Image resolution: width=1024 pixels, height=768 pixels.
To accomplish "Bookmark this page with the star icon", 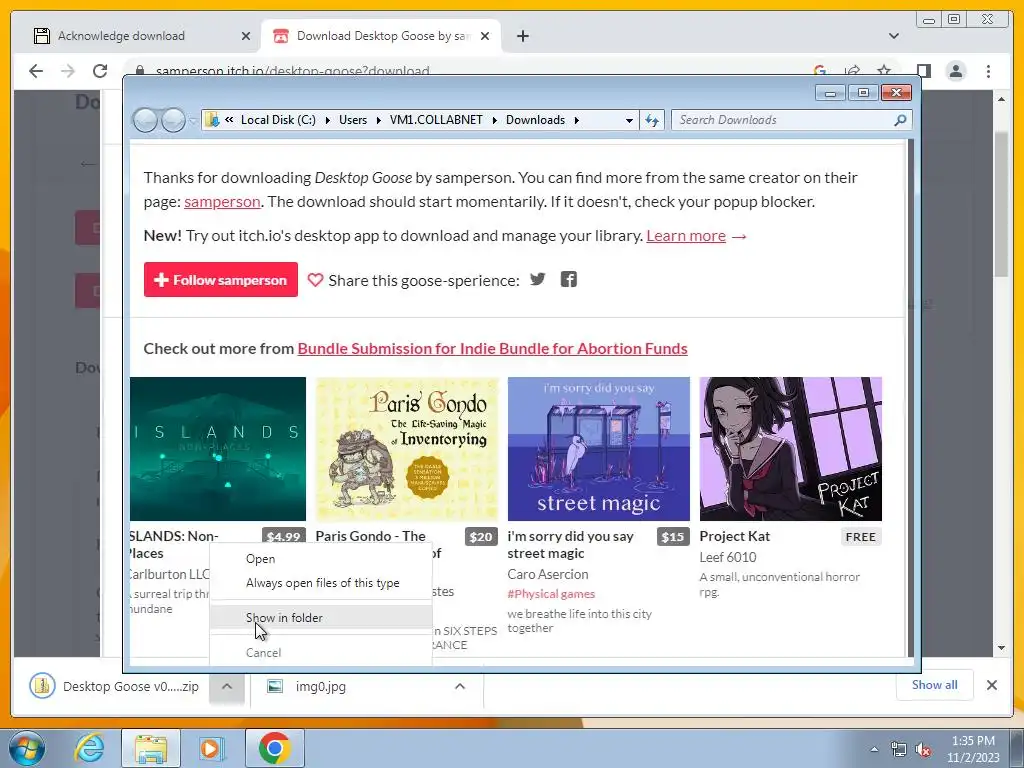I will pyautogui.click(x=884, y=71).
